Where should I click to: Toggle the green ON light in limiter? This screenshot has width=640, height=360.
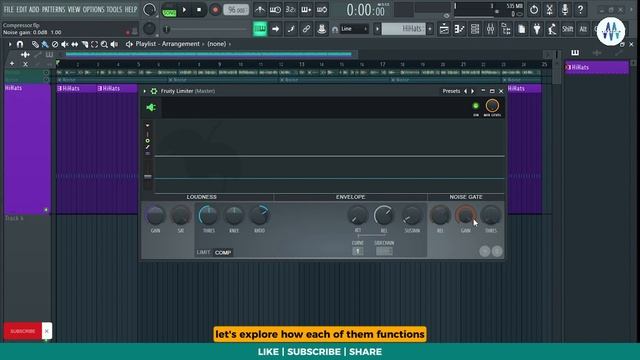(x=476, y=106)
